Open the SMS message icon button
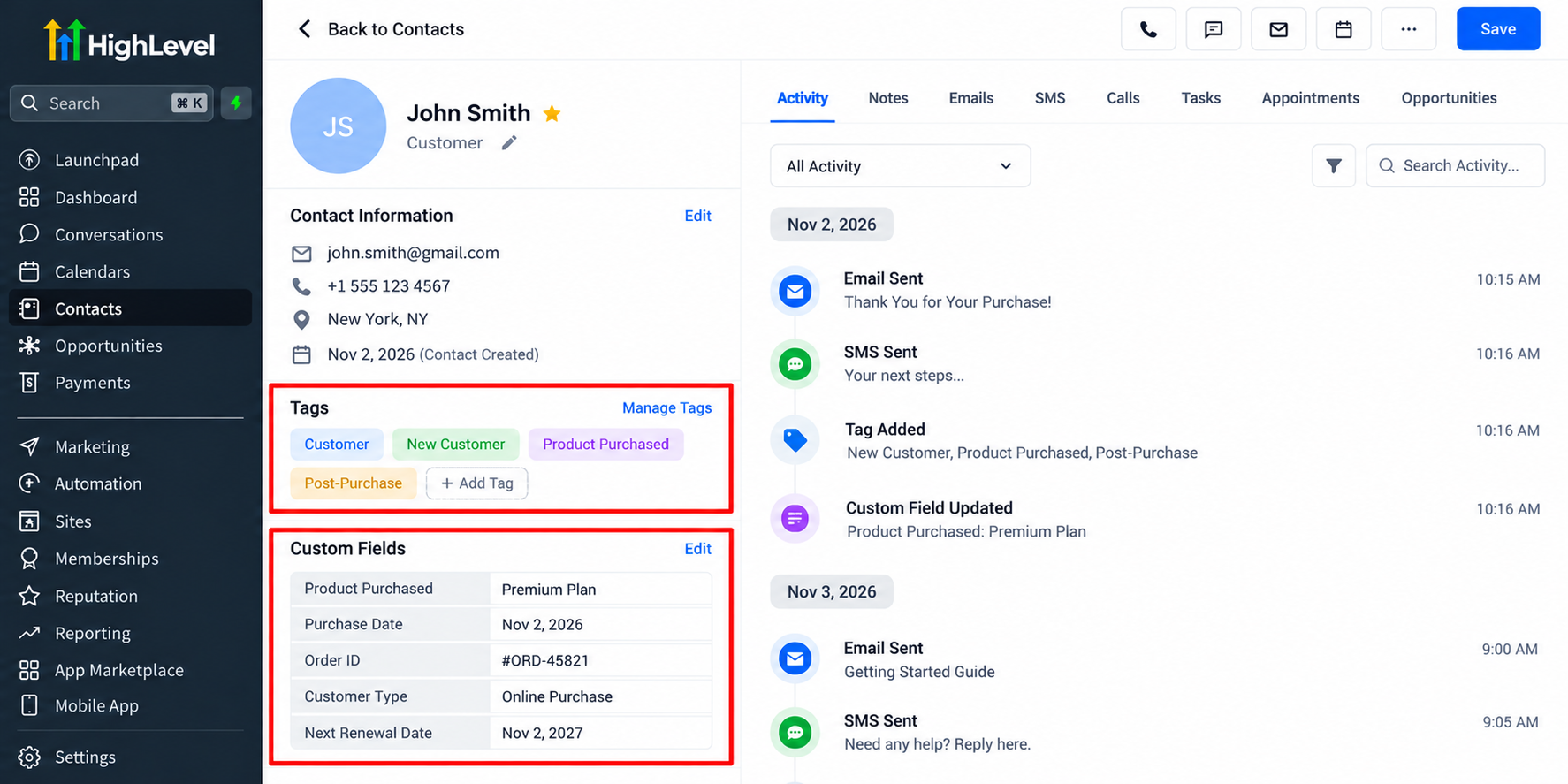 point(1214,29)
